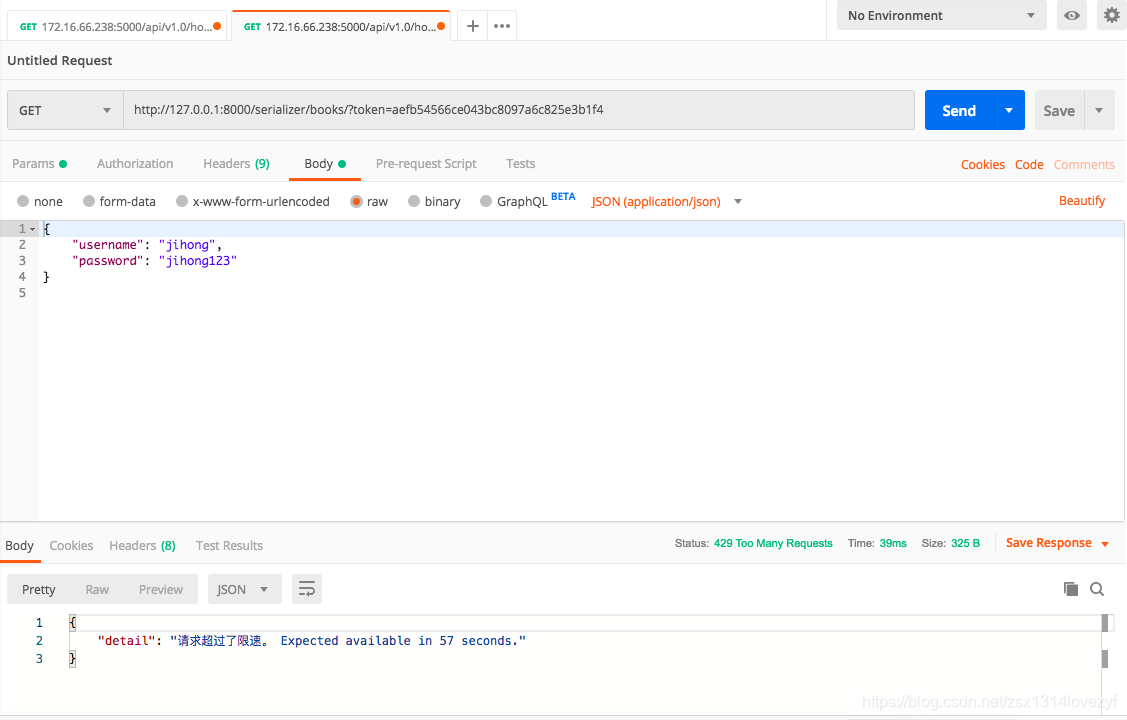Open the tab options three-dots menu
The width and height of the screenshot is (1127, 720).
coord(502,26)
